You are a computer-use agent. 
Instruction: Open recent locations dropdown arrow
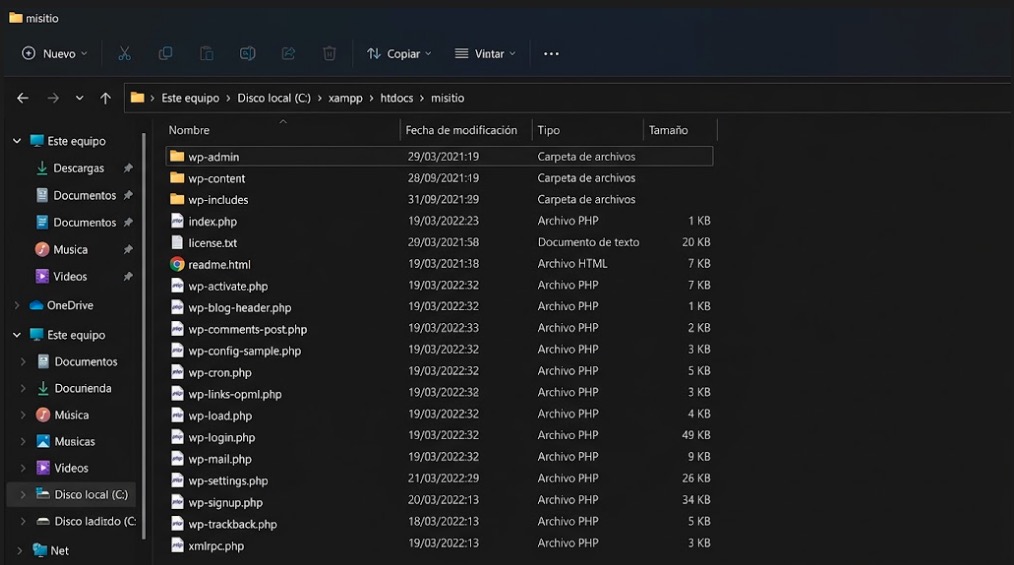pos(80,98)
